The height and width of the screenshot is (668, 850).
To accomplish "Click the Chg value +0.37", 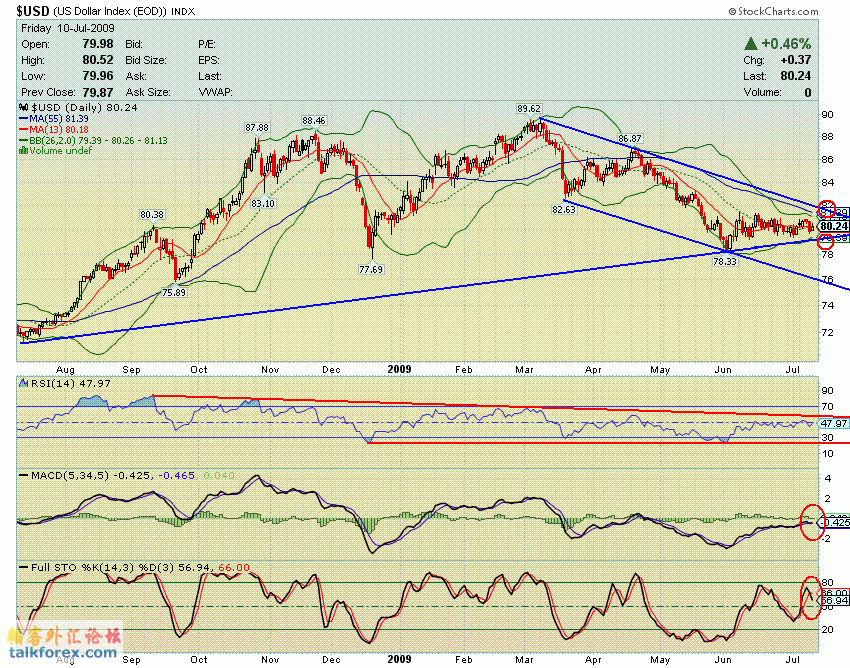I will pos(796,60).
